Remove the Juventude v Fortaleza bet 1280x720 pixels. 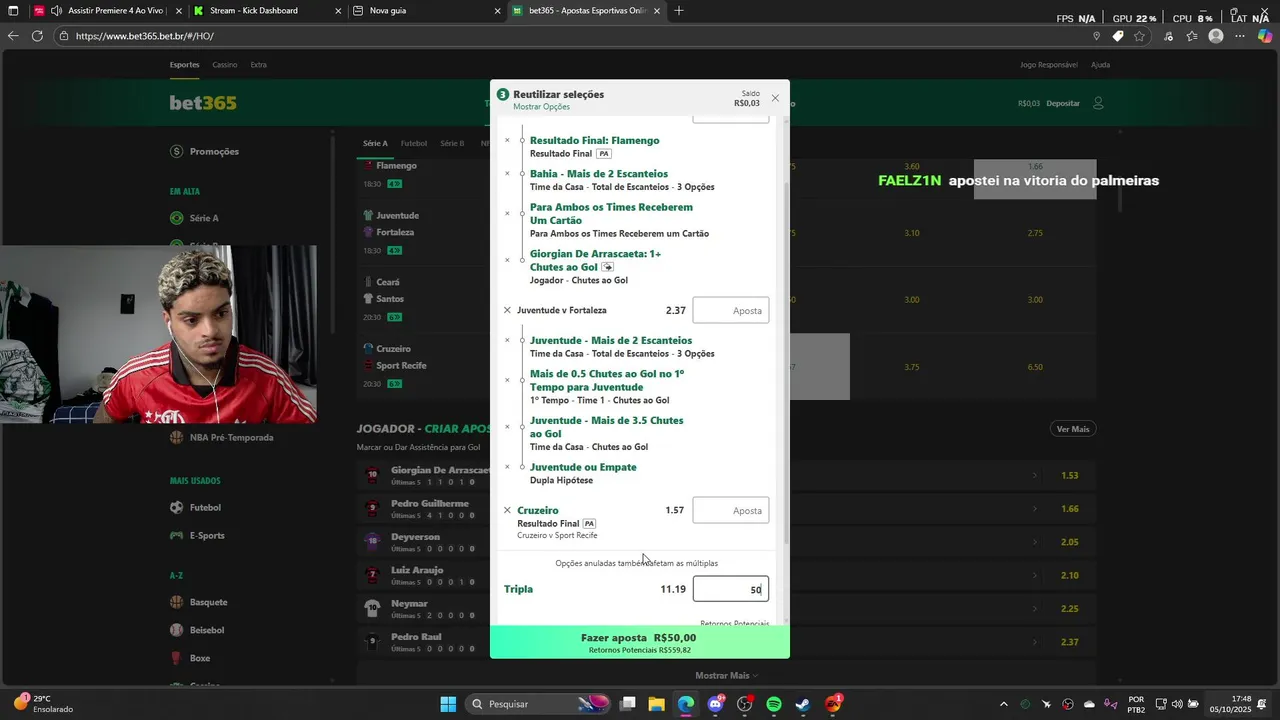point(507,311)
